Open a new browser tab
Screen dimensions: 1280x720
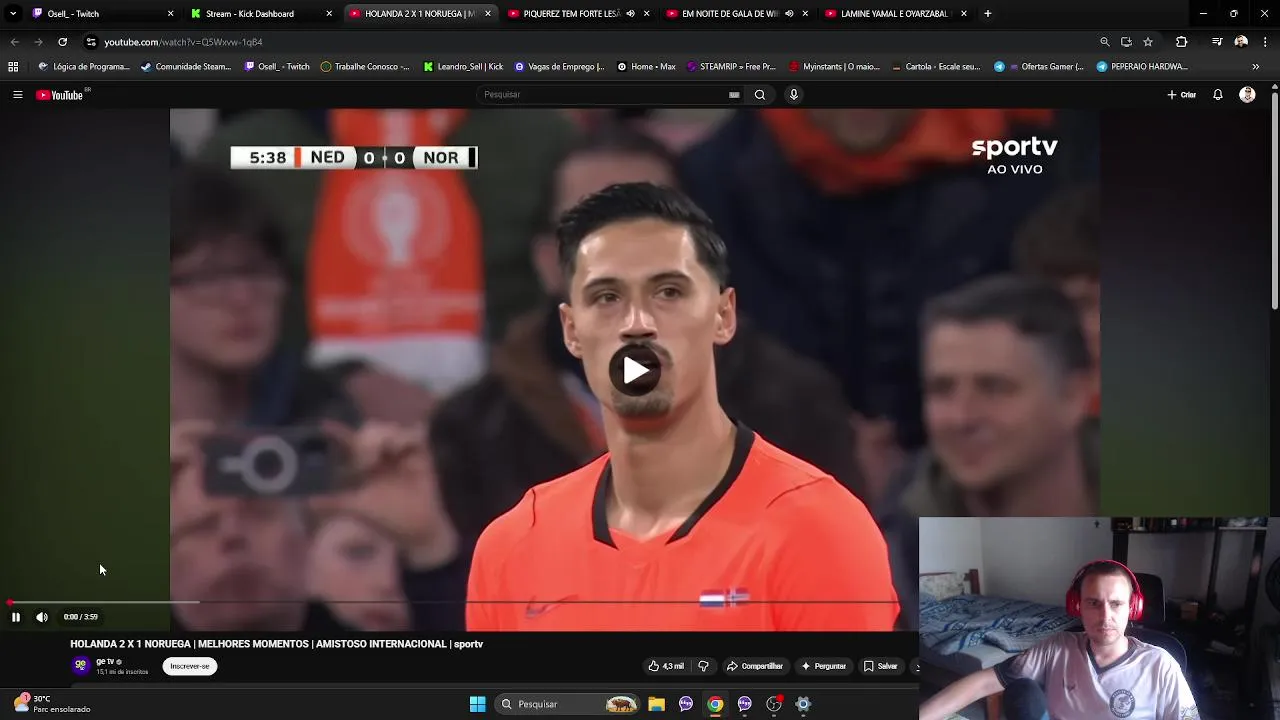pyautogui.click(x=988, y=14)
